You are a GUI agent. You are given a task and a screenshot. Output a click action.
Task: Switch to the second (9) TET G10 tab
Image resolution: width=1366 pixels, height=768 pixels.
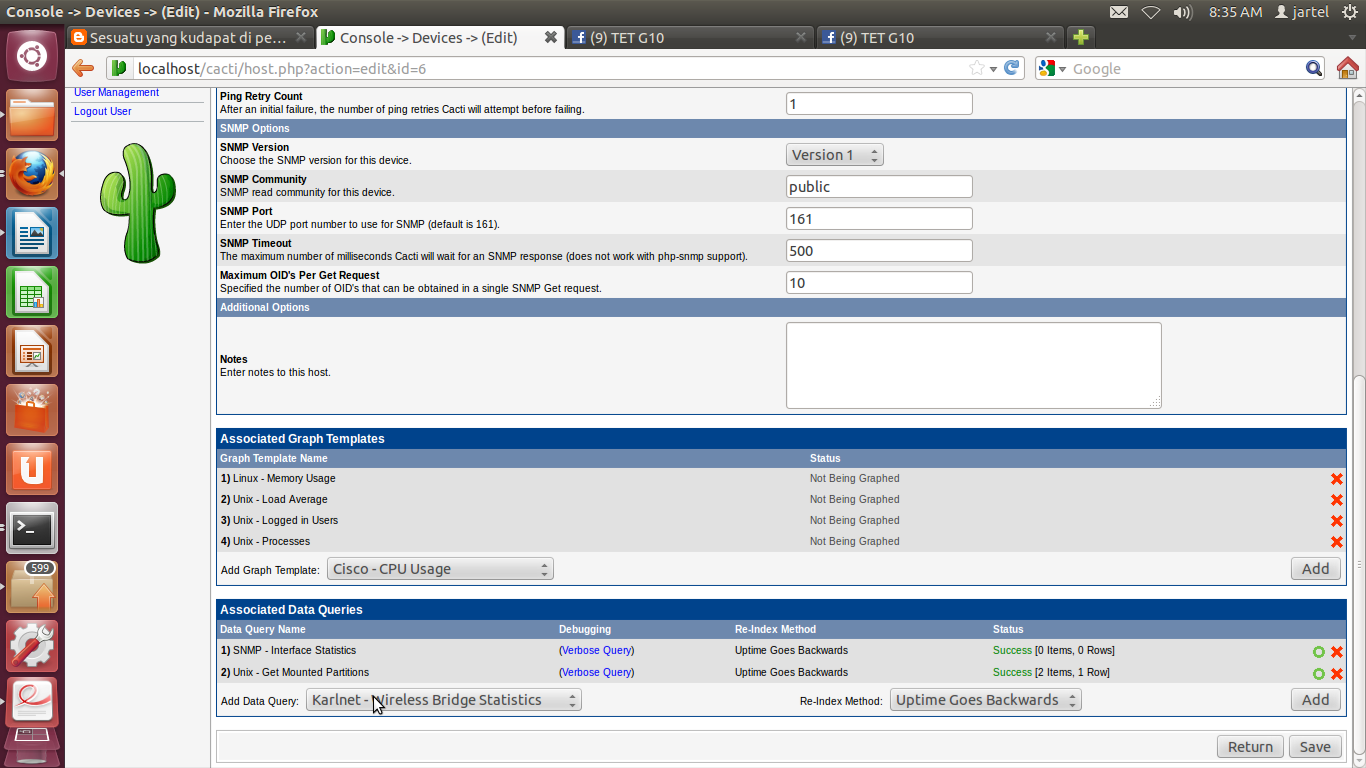(x=940, y=38)
